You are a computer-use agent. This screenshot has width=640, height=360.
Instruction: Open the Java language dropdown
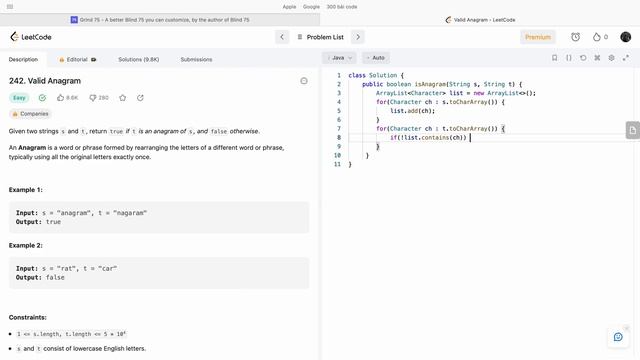(x=340, y=58)
